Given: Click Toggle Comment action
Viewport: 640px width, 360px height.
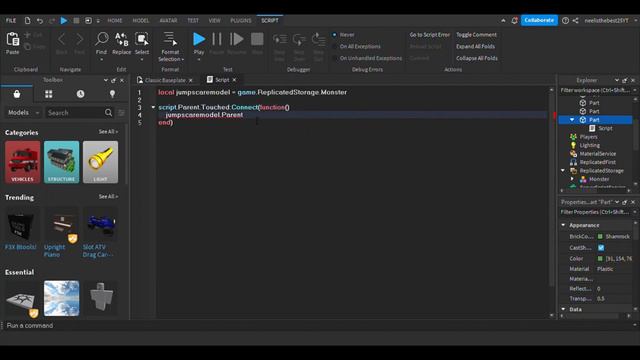Looking at the screenshot, I should point(476,35).
